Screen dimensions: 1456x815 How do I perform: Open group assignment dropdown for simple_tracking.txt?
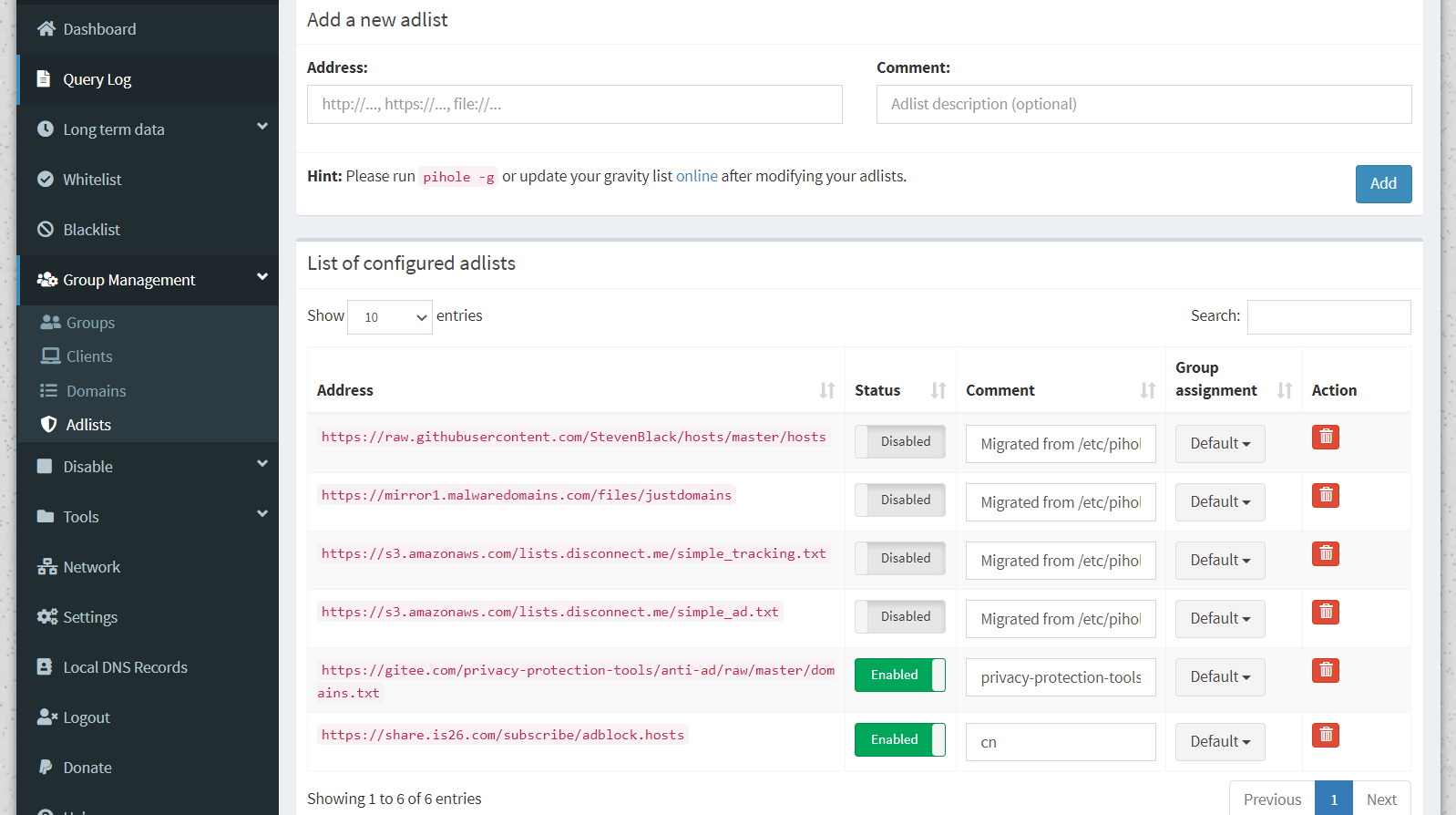click(x=1219, y=561)
